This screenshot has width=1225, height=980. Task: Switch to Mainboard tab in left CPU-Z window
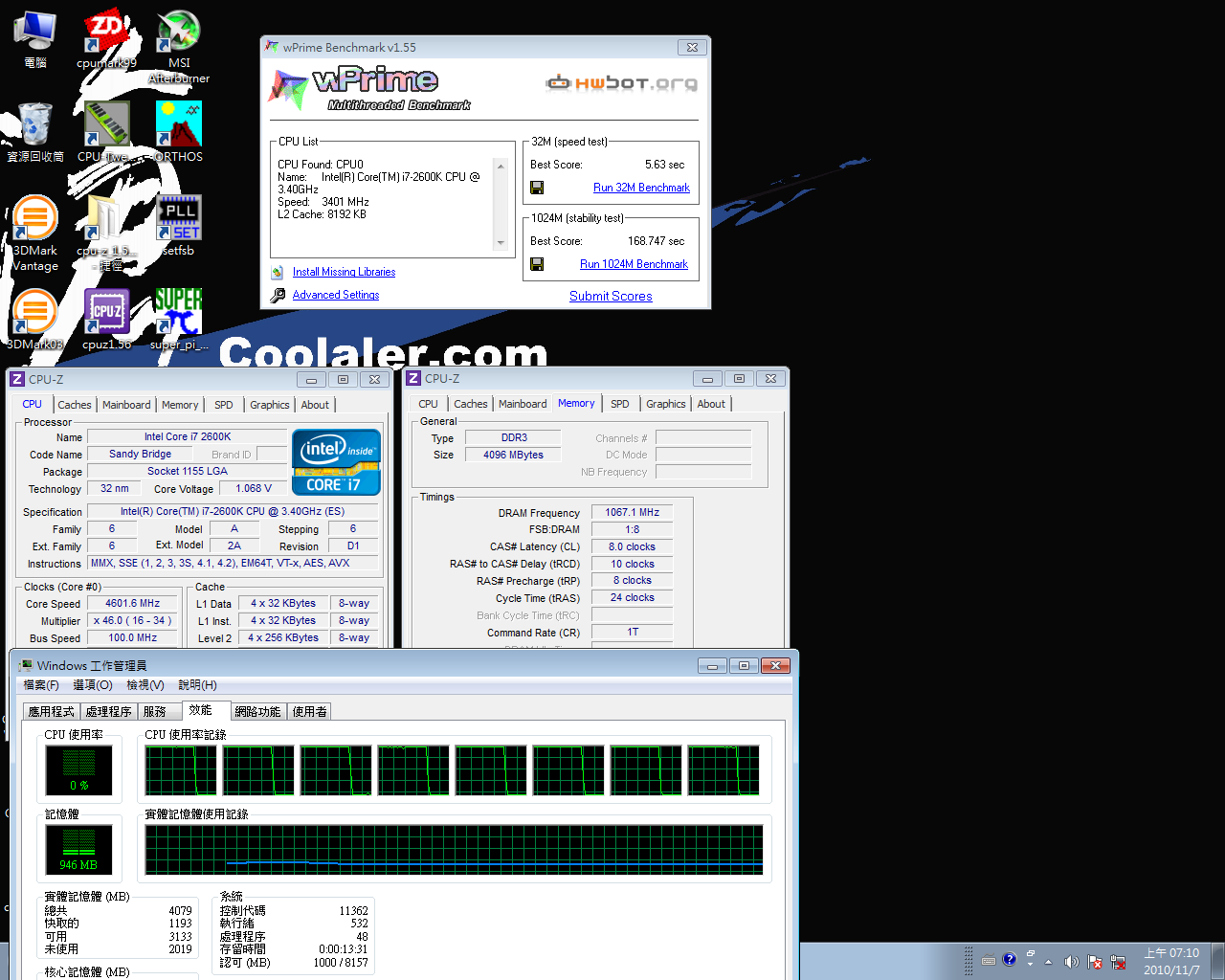click(126, 405)
